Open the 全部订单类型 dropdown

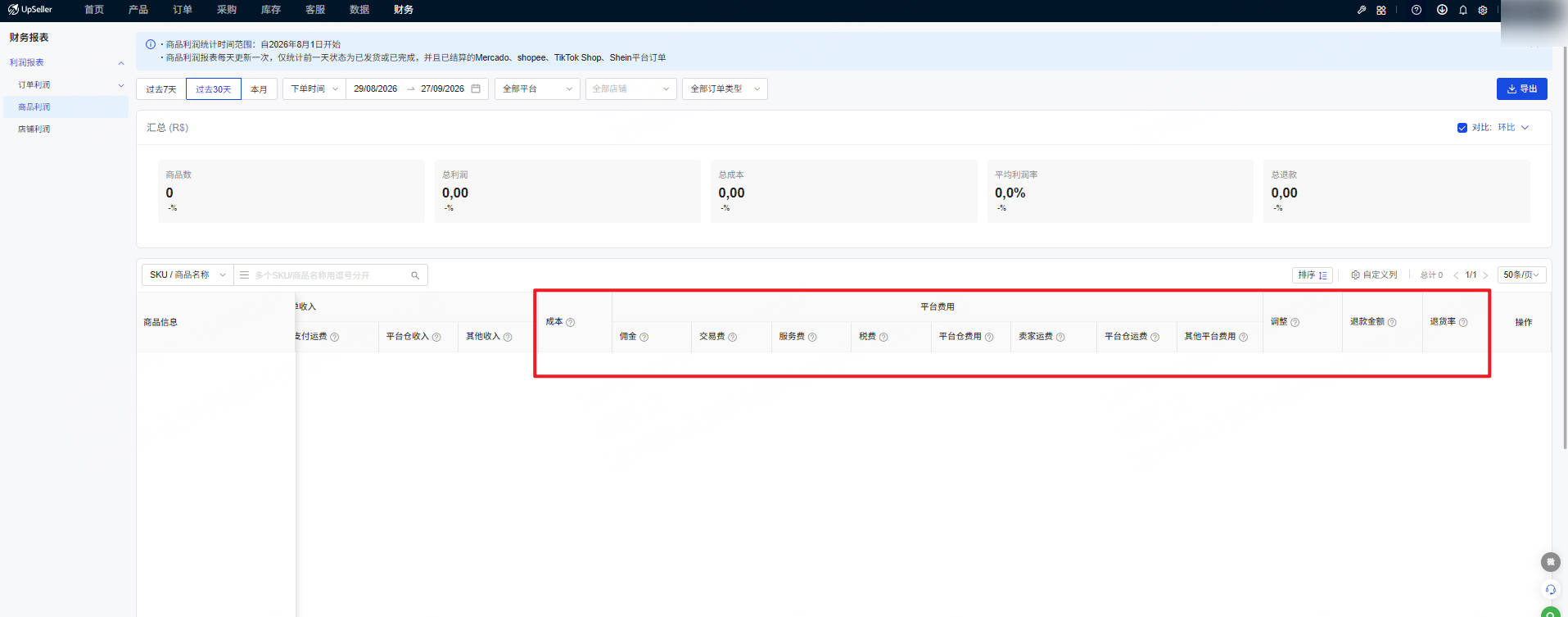(x=725, y=88)
